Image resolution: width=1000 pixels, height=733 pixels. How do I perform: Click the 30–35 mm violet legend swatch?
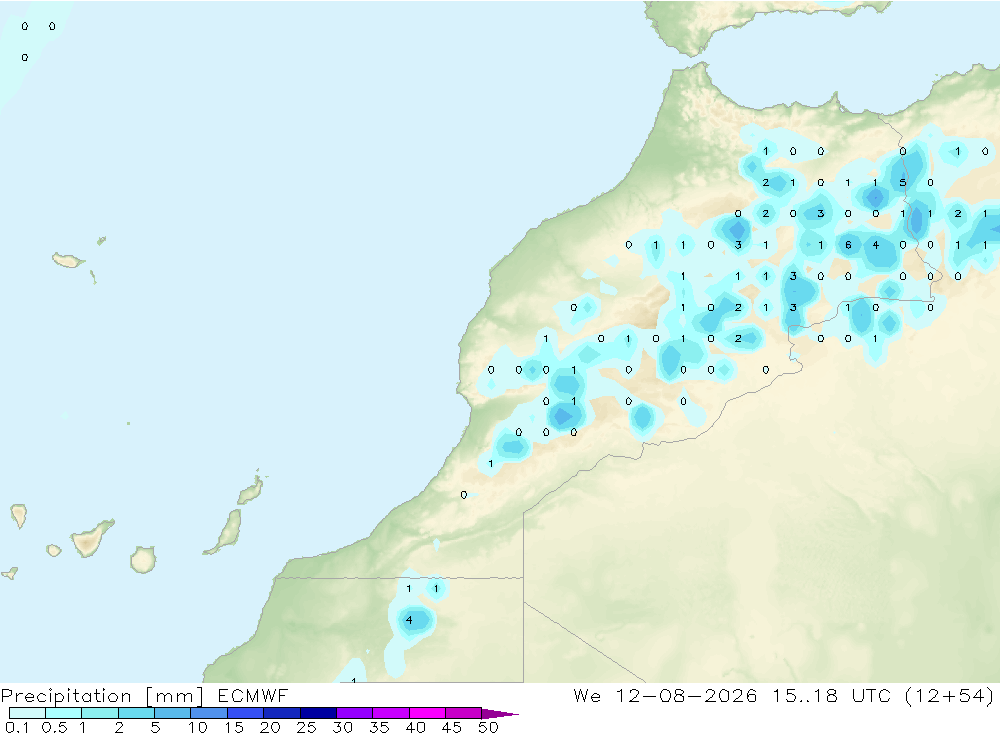point(354,713)
